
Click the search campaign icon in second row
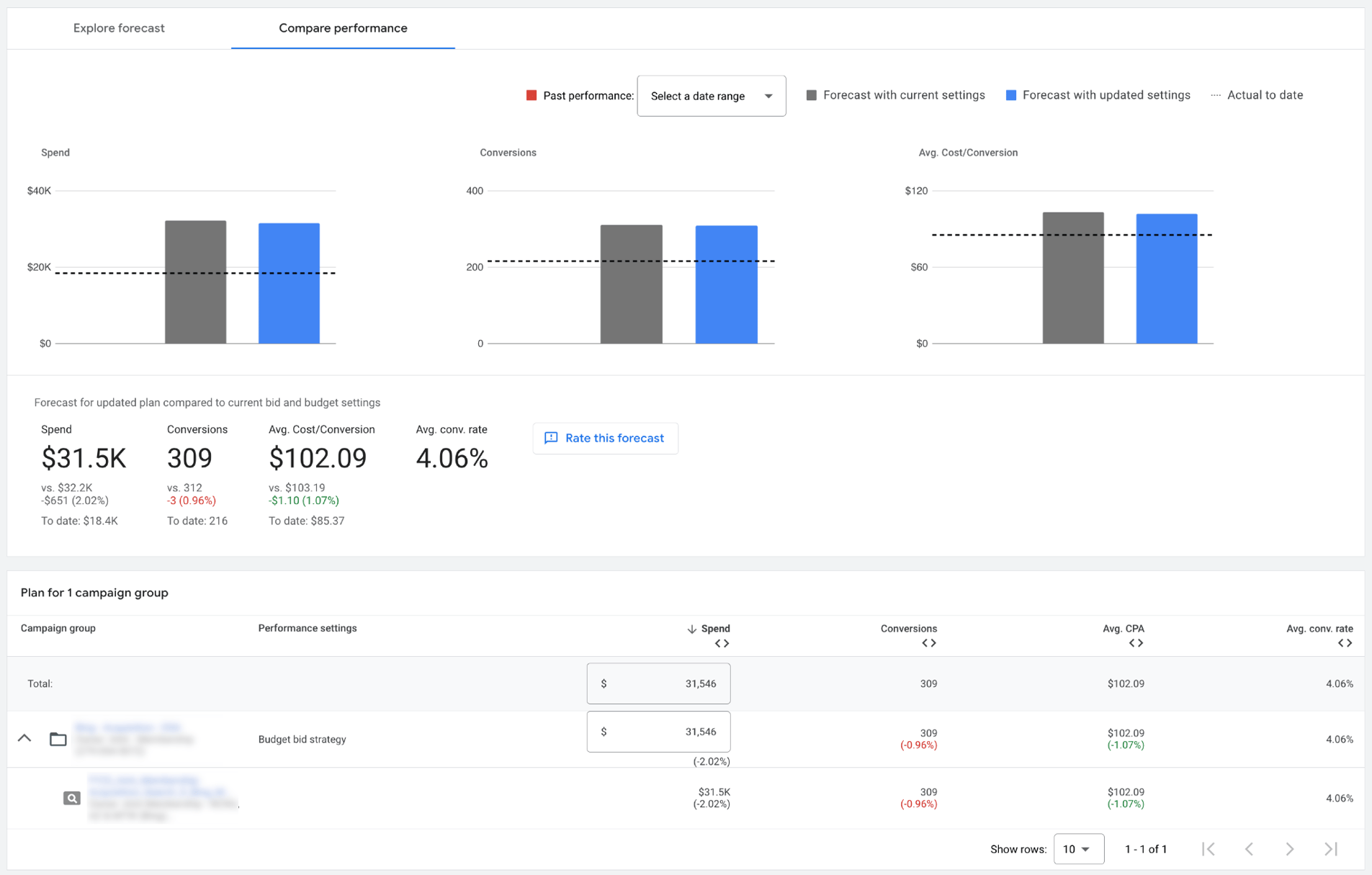coord(72,798)
